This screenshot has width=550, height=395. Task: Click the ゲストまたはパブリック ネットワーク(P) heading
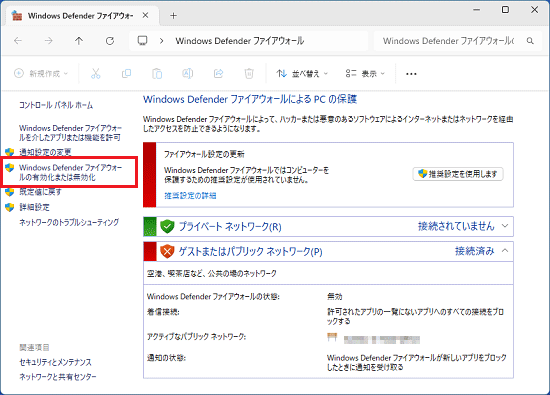[x=250, y=252]
